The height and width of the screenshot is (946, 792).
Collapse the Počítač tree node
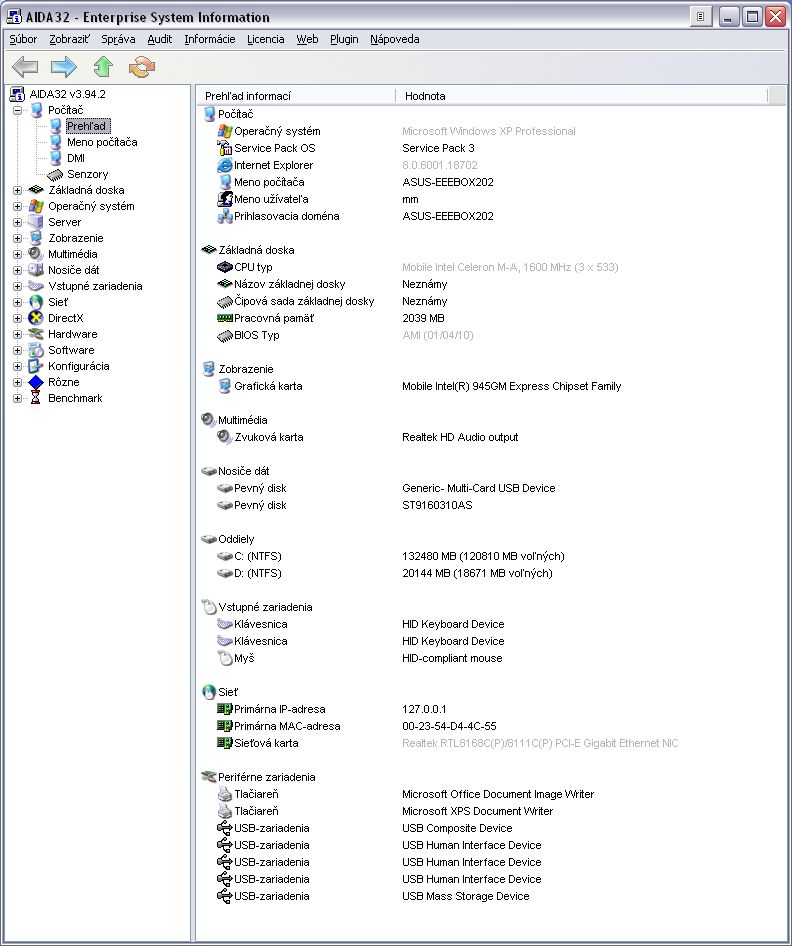pyautogui.click(x=17, y=110)
